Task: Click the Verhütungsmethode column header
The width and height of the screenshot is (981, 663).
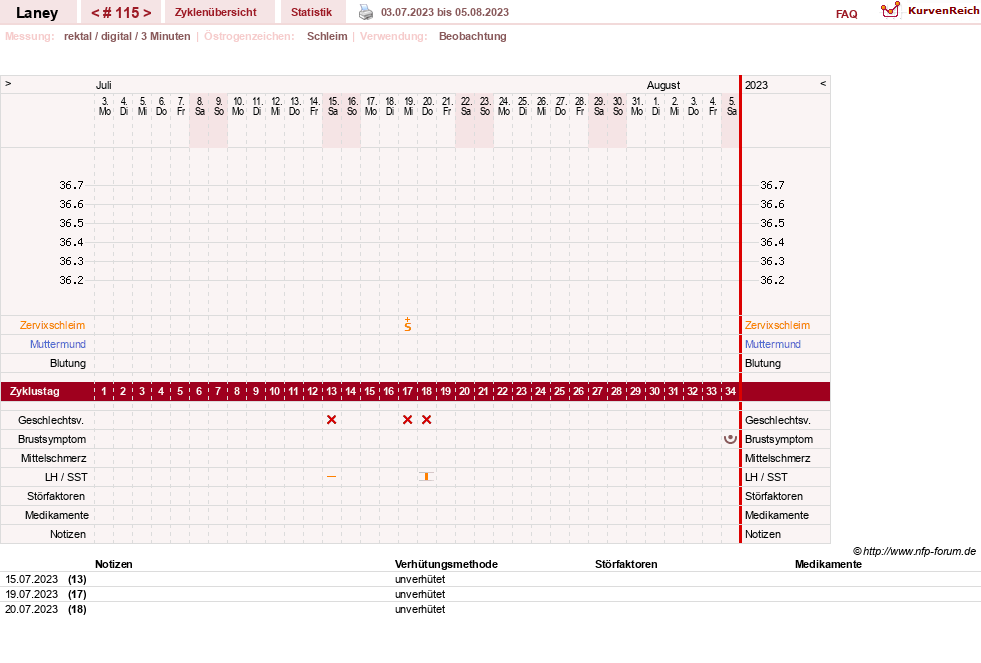Action: point(446,564)
